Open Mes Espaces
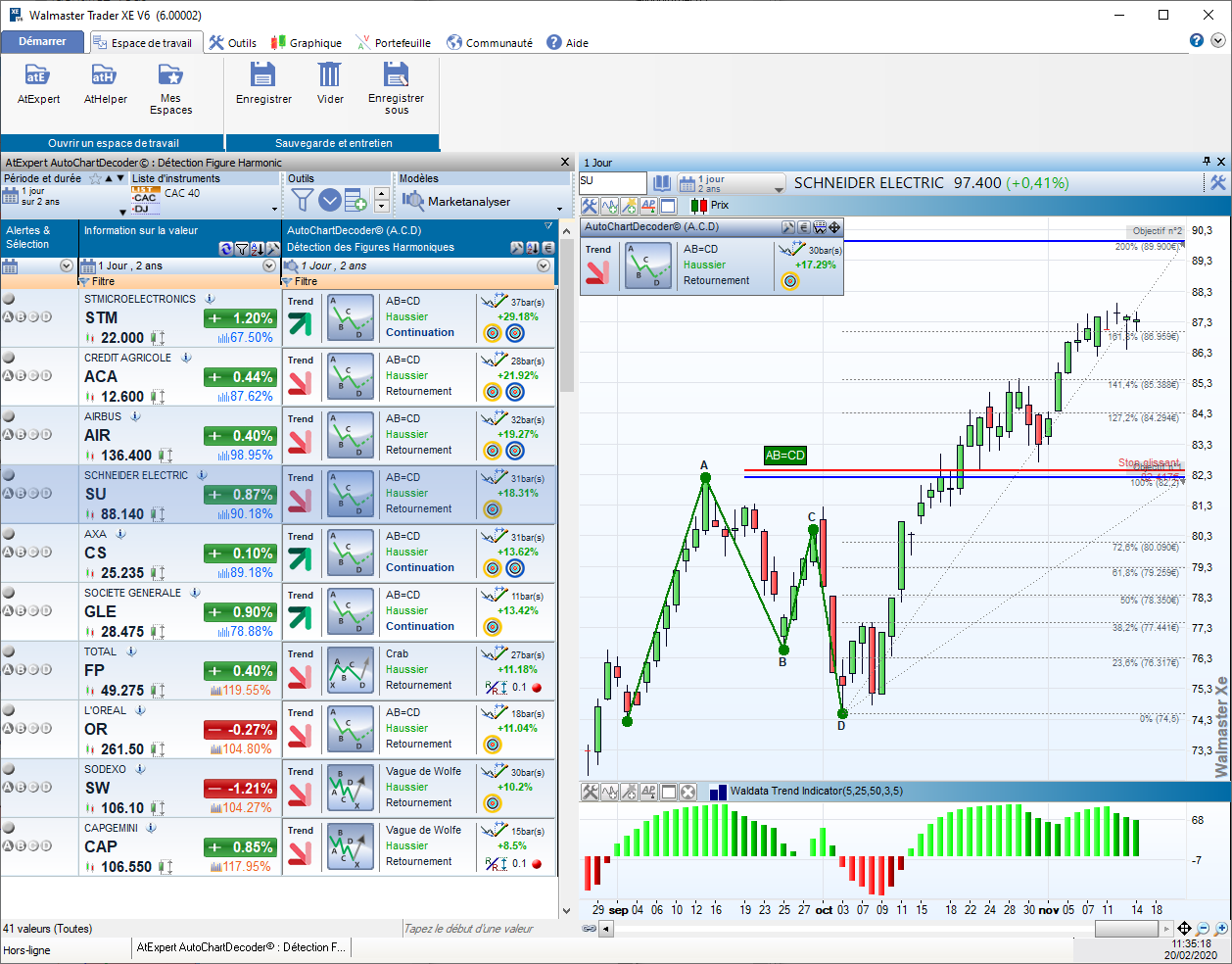This screenshot has width=1232, height=964. point(170,88)
